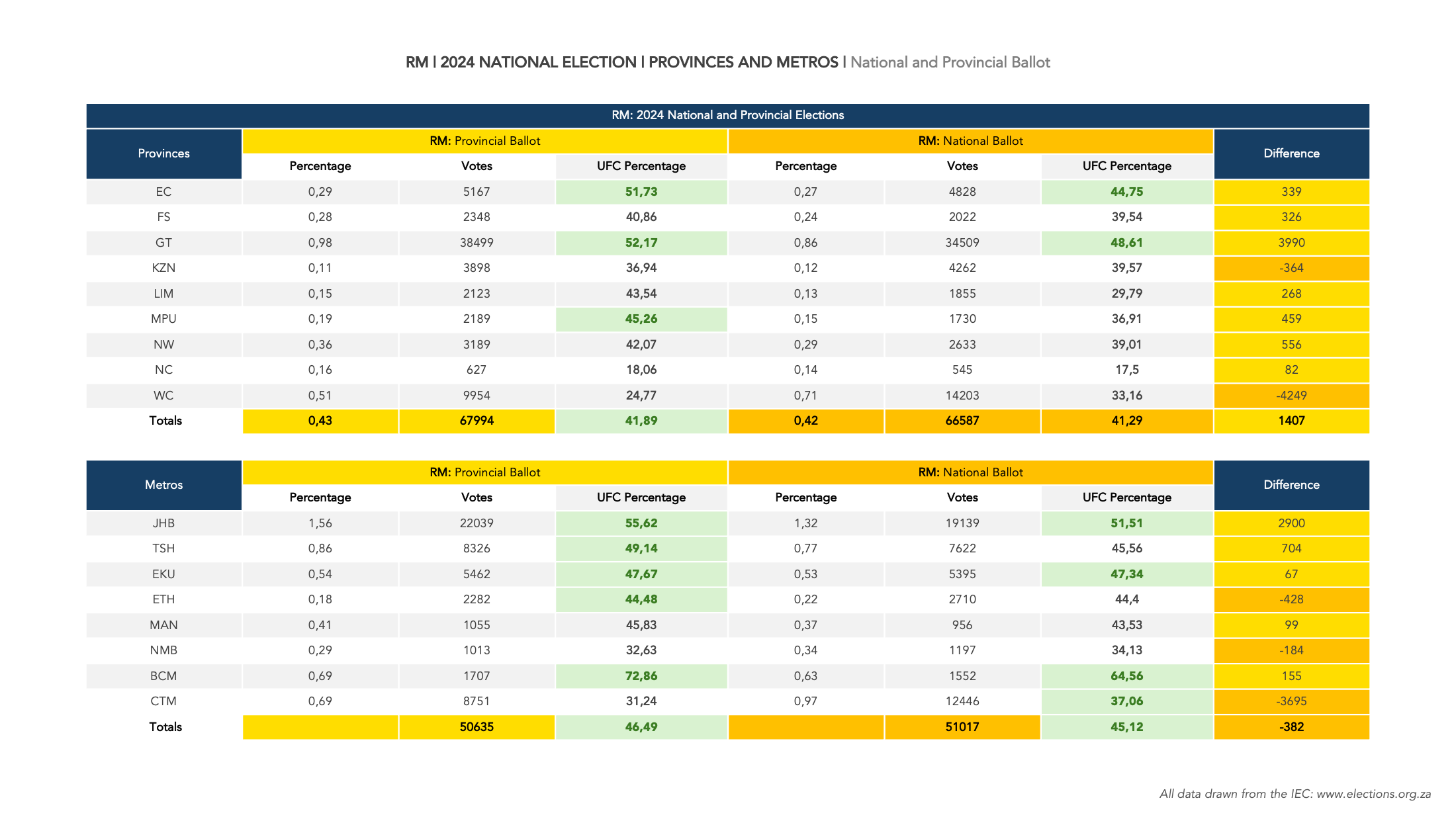The width and height of the screenshot is (1456, 819).
Task: Select the second table's National Ballot header
Action: [970, 472]
